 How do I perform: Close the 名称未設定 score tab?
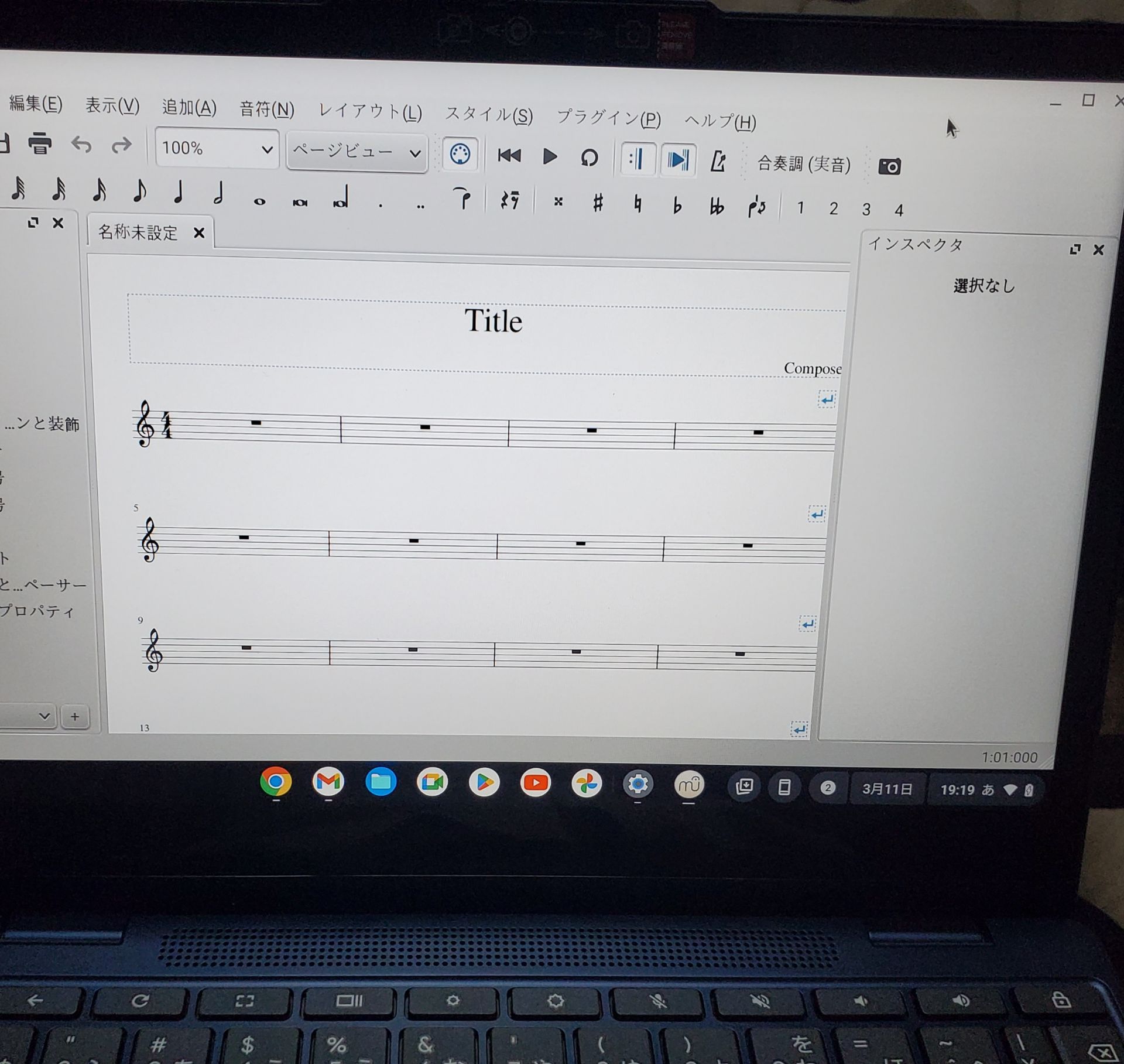pyautogui.click(x=199, y=233)
